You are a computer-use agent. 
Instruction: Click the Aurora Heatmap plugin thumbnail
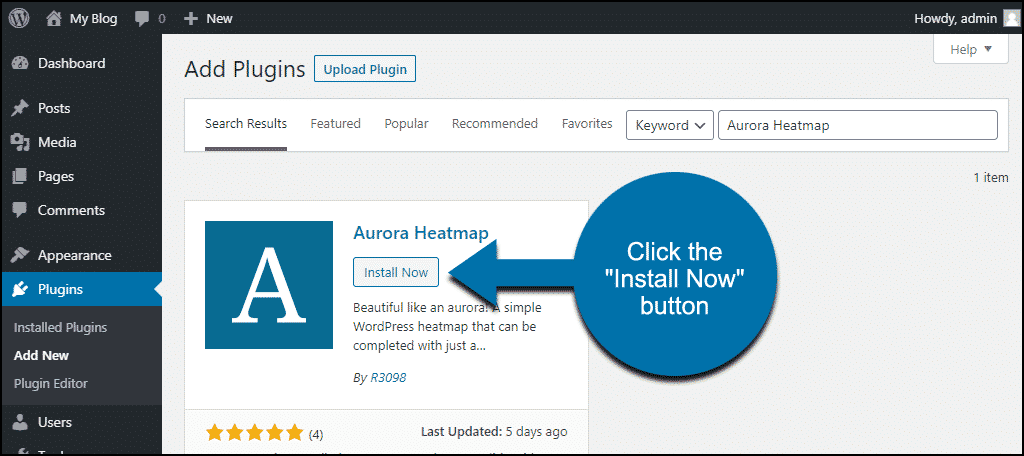[269, 285]
